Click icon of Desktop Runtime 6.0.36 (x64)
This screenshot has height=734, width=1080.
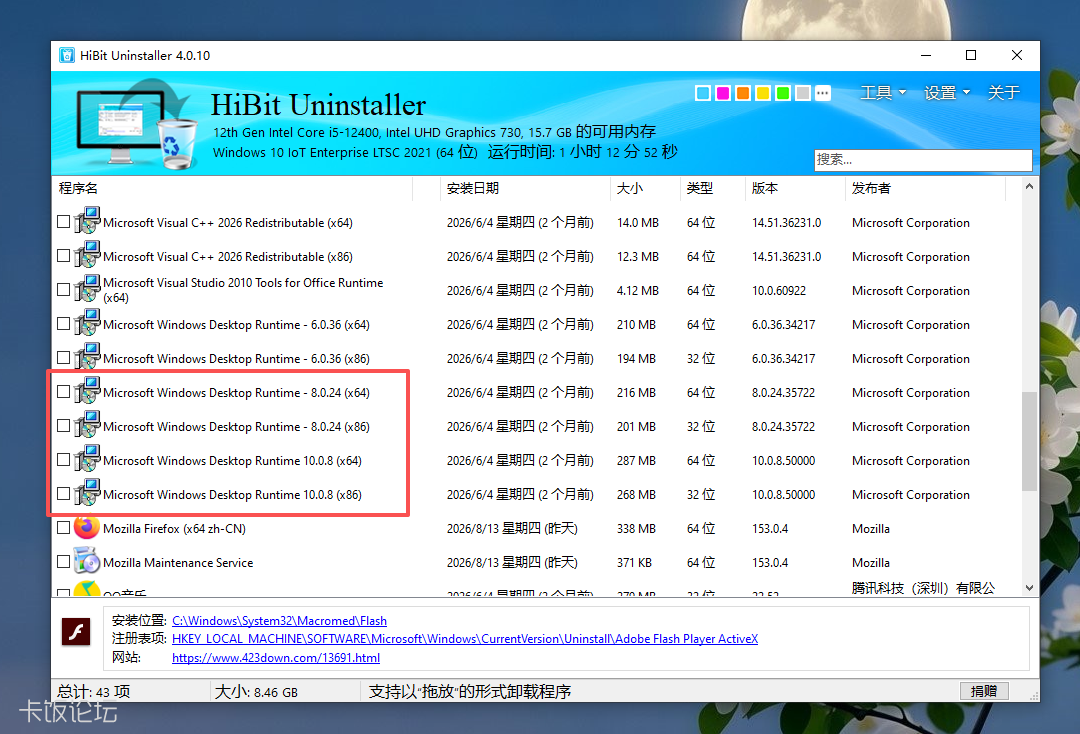pyautogui.click(x=87, y=324)
